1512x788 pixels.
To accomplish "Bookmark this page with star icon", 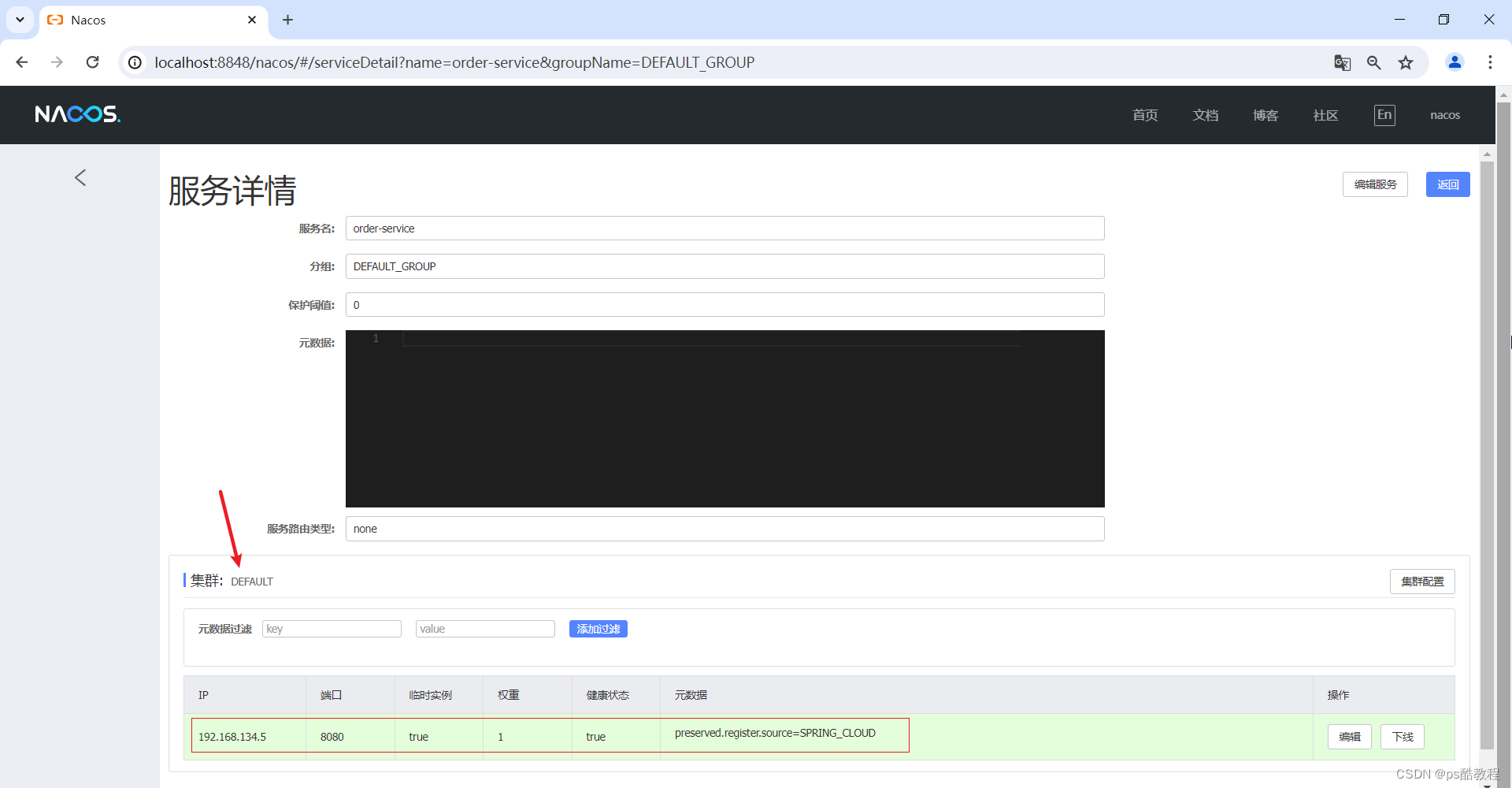I will [x=1406, y=62].
